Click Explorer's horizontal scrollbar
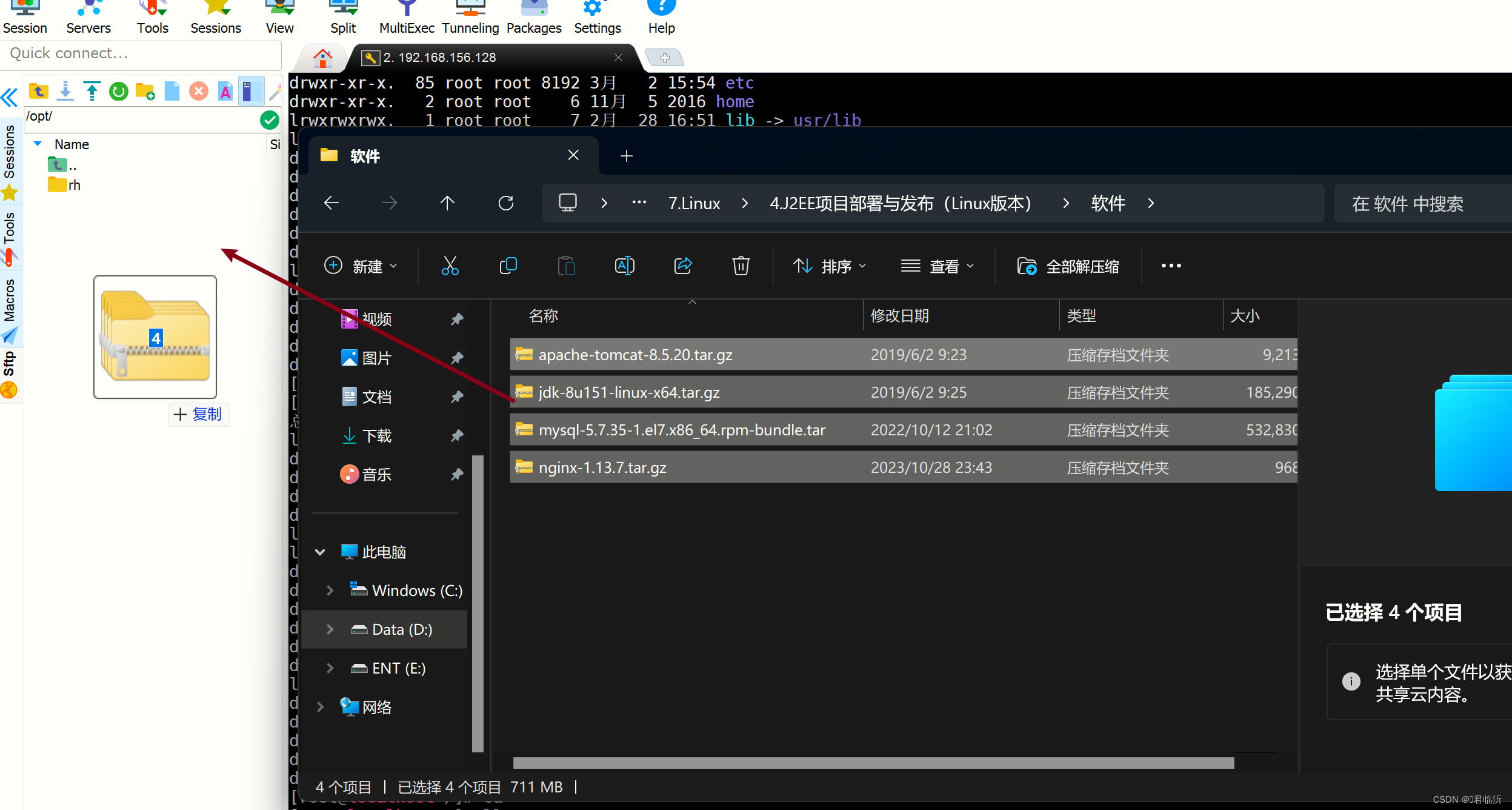The image size is (1512, 810). click(873, 763)
